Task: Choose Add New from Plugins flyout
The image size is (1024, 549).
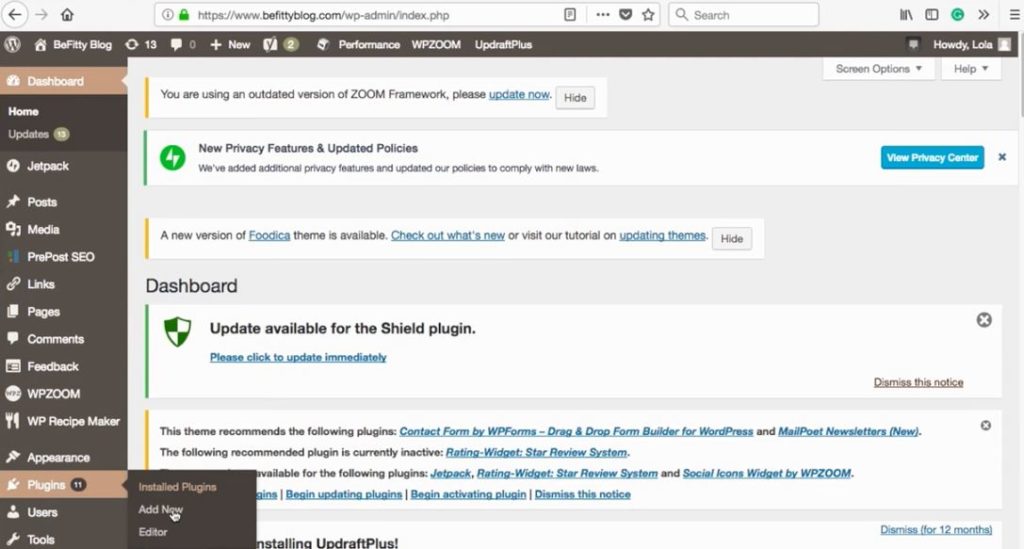Action: [160, 509]
